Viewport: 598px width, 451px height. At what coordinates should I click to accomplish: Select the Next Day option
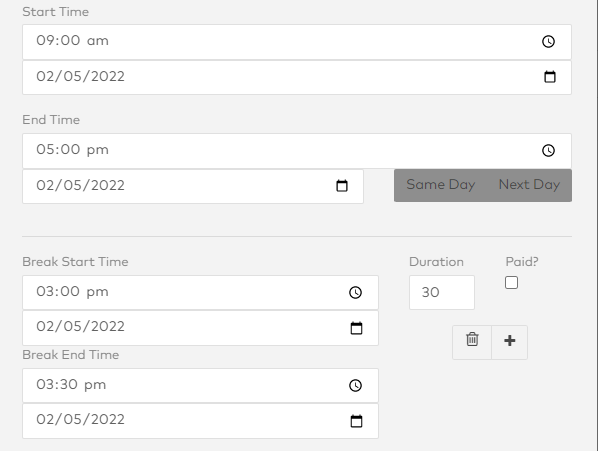click(x=529, y=185)
